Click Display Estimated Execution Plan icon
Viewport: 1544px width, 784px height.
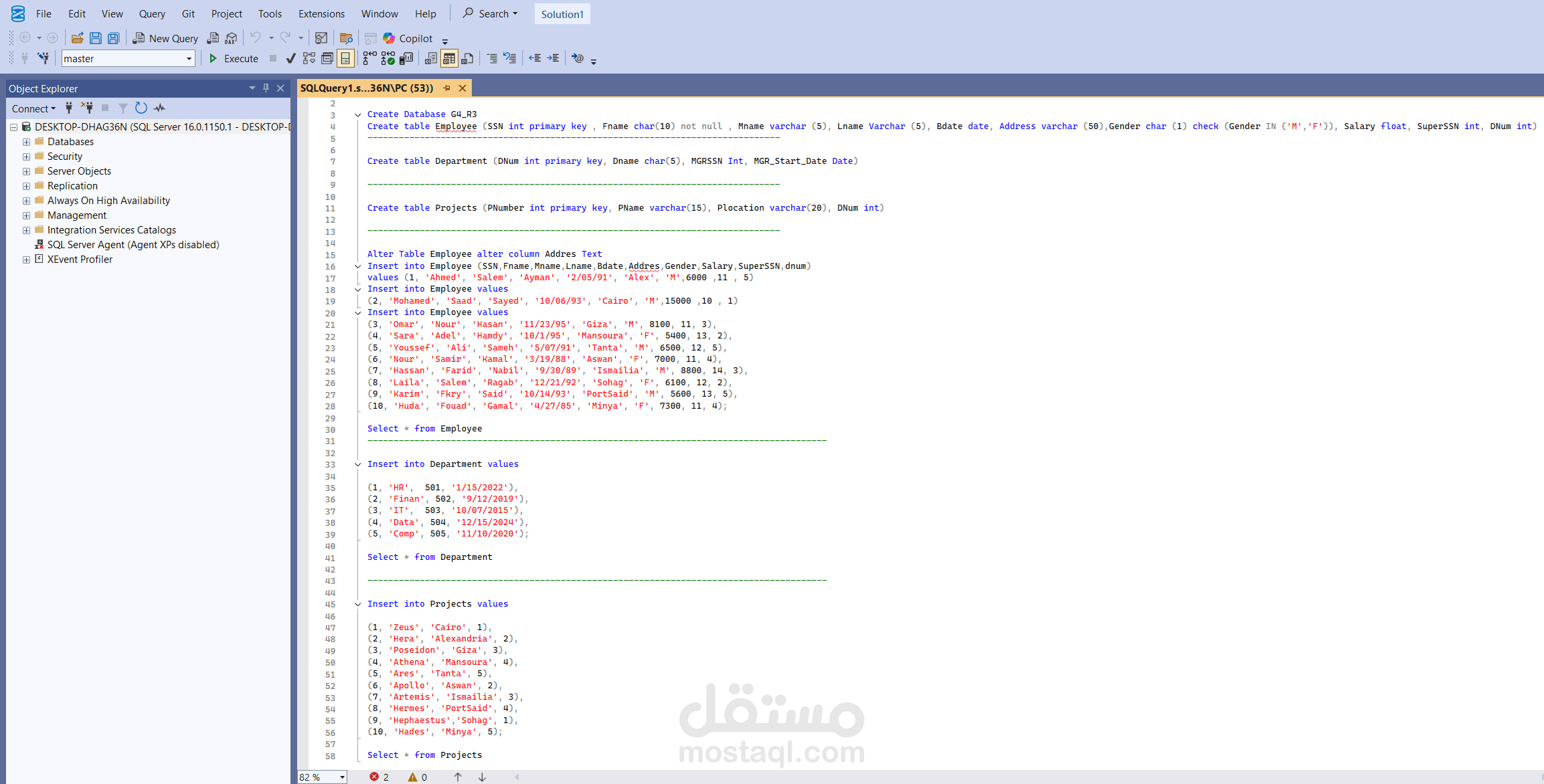309,58
